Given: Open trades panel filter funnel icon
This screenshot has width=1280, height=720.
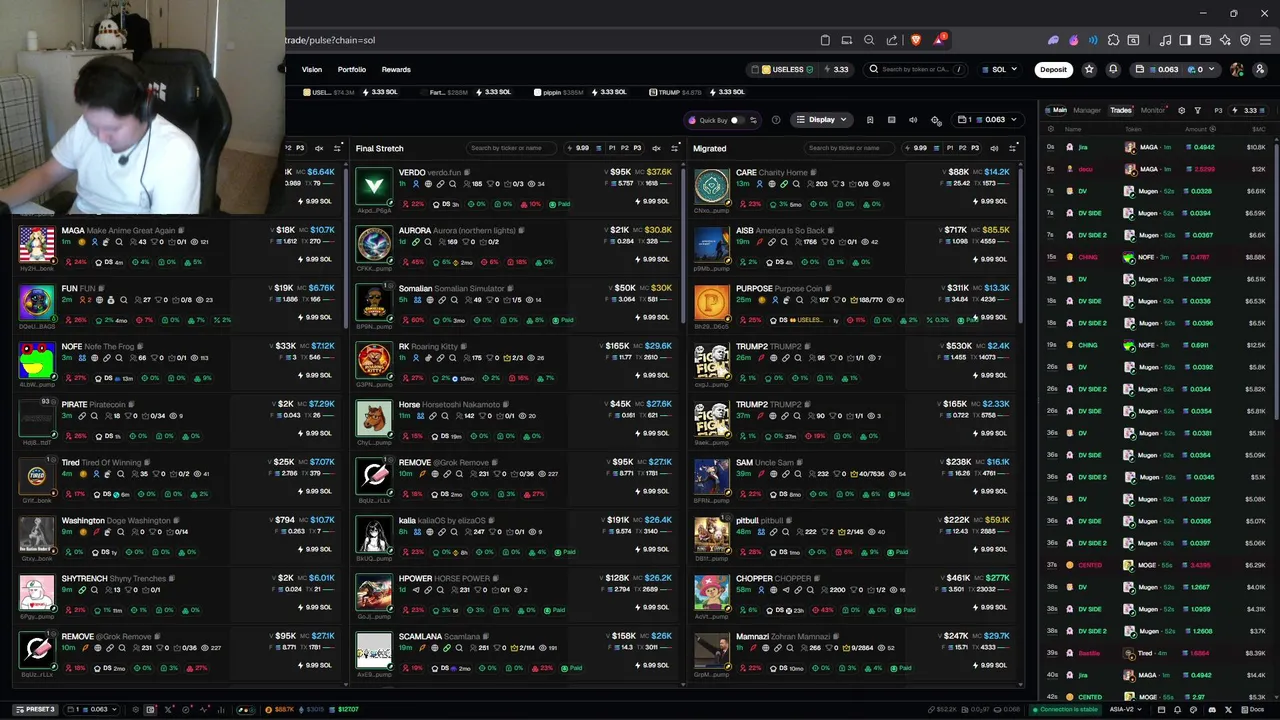Looking at the screenshot, I should [1197, 110].
